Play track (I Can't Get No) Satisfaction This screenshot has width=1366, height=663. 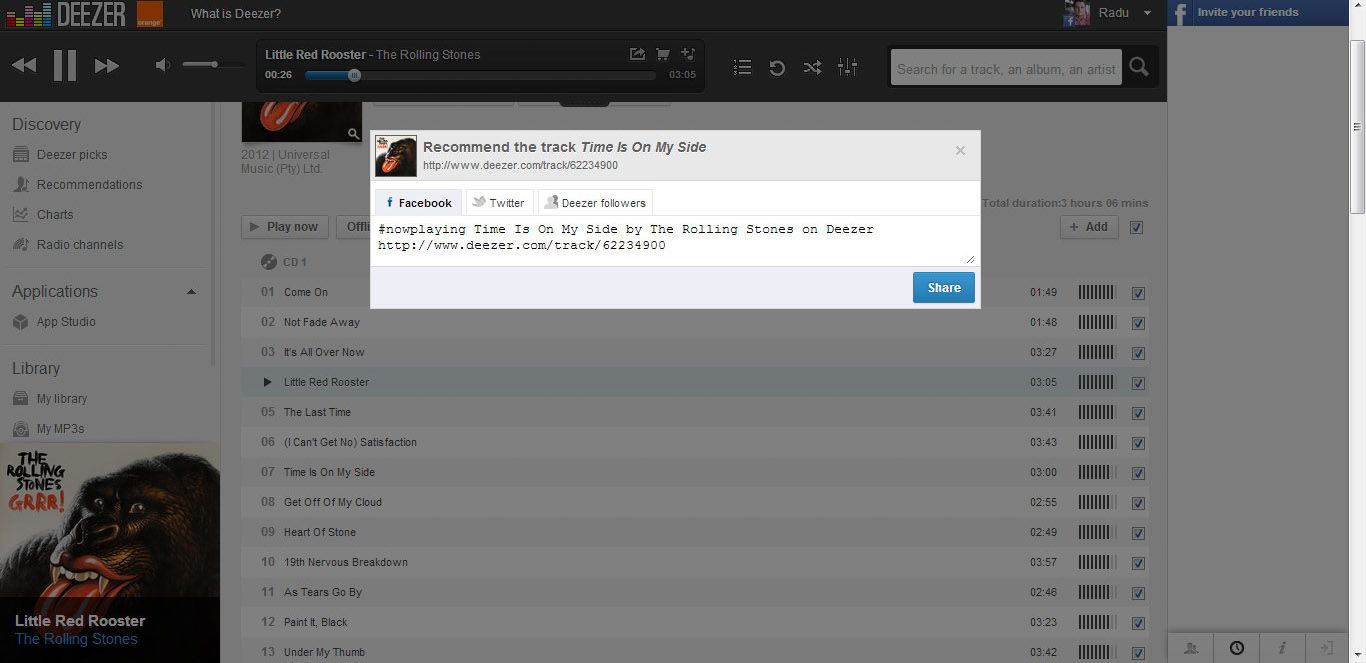pyautogui.click(x=350, y=442)
